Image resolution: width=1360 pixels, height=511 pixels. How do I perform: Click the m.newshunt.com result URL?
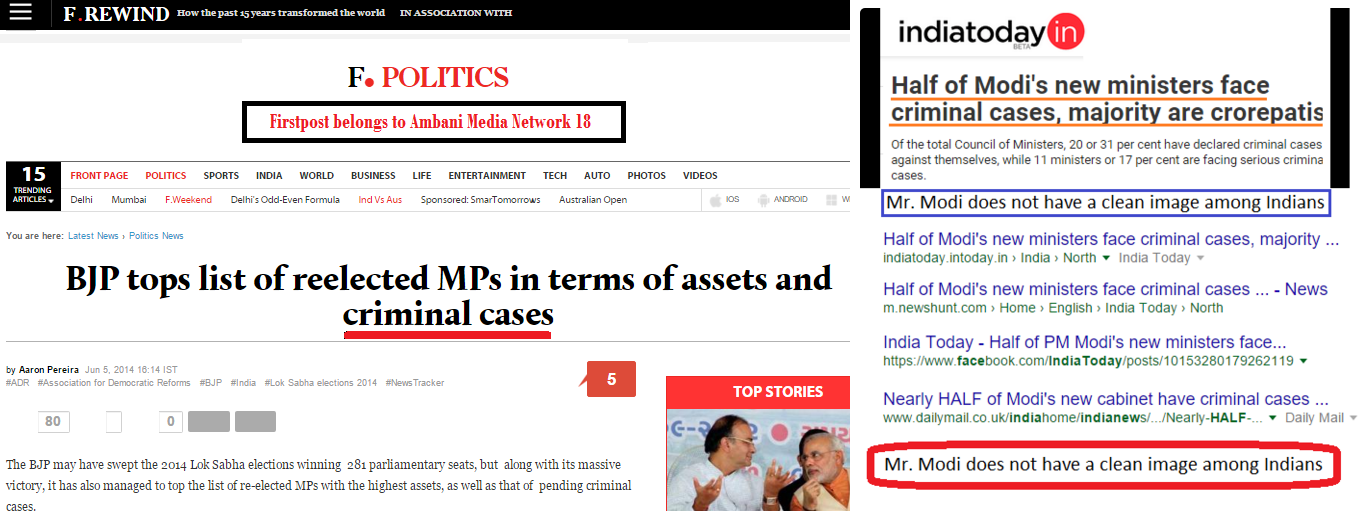[1054, 308]
